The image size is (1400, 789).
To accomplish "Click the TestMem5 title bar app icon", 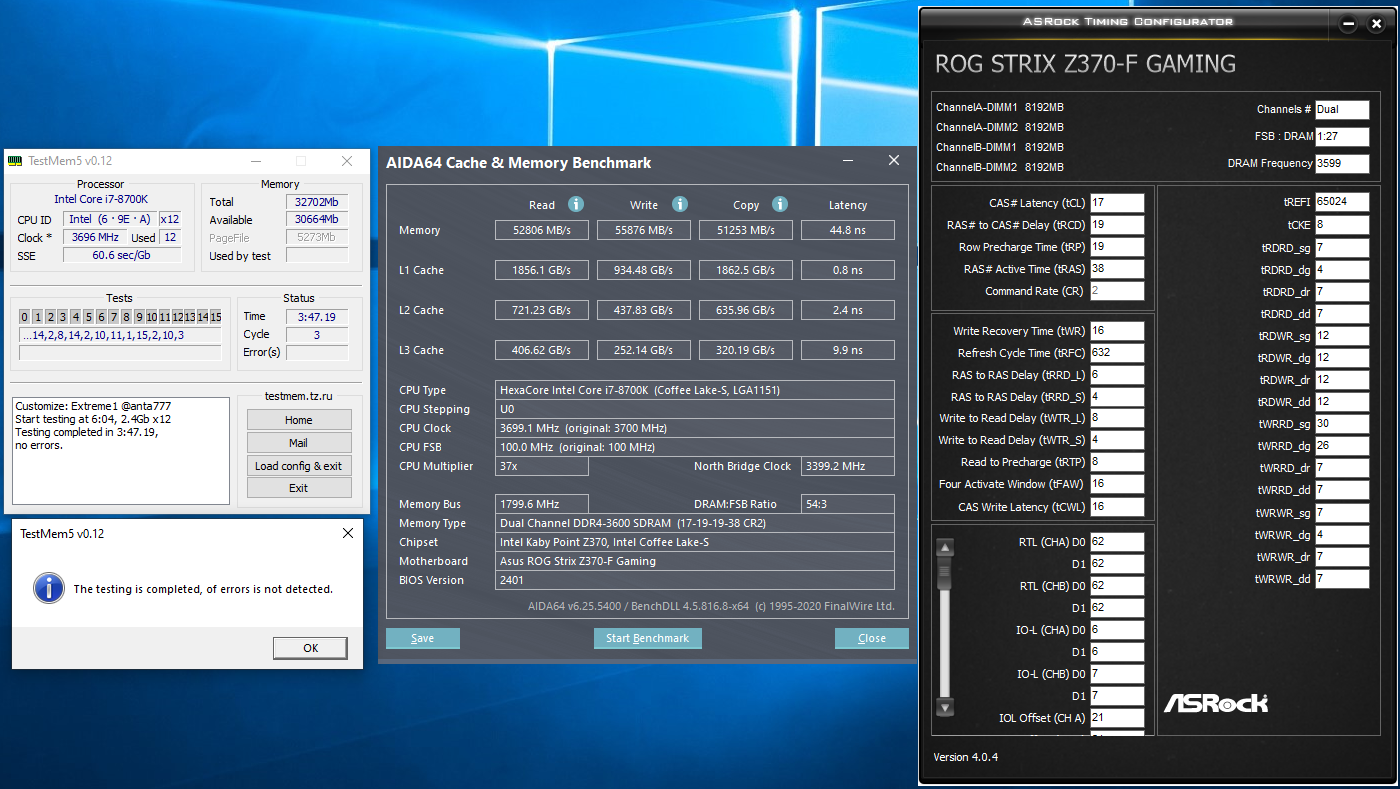I will 16,161.
